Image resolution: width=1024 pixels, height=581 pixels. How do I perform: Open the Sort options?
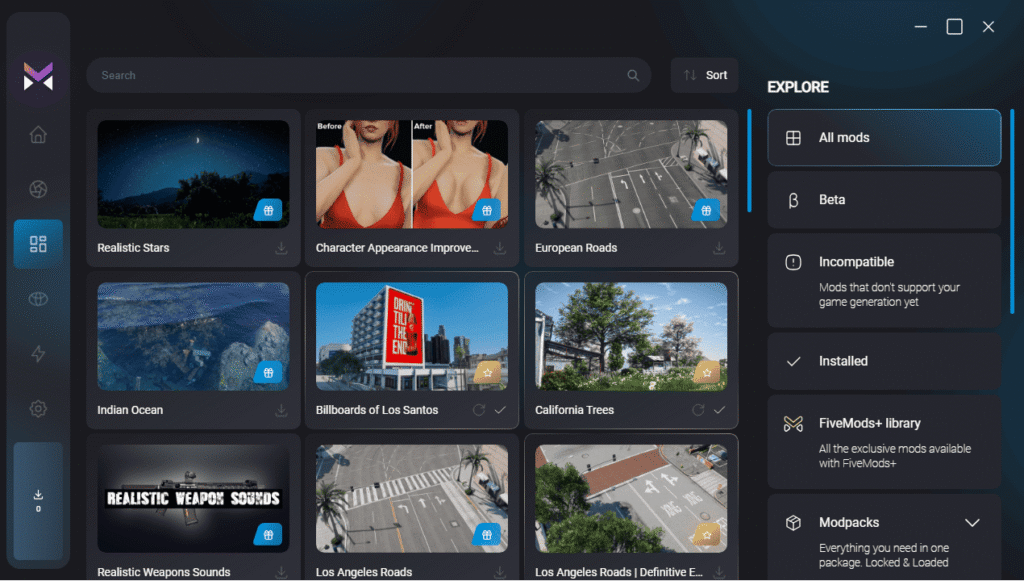[x=704, y=75]
